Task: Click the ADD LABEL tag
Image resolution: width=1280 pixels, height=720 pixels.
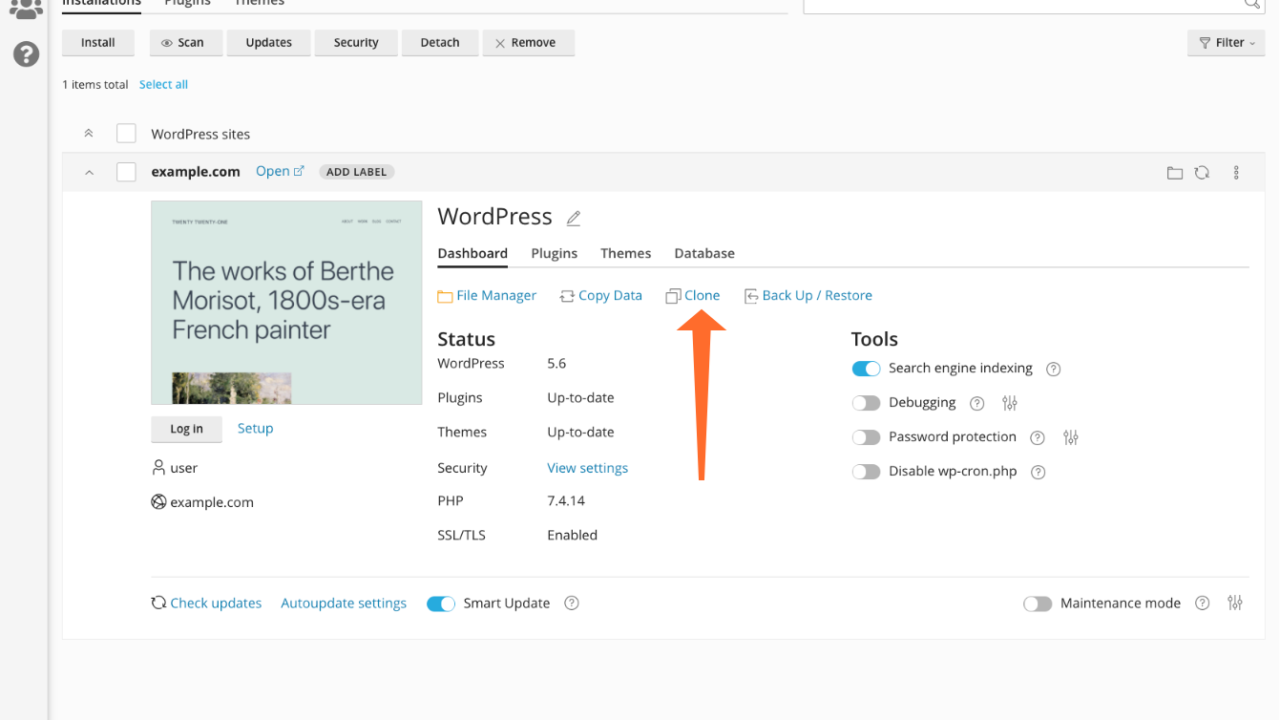Action: tap(357, 172)
